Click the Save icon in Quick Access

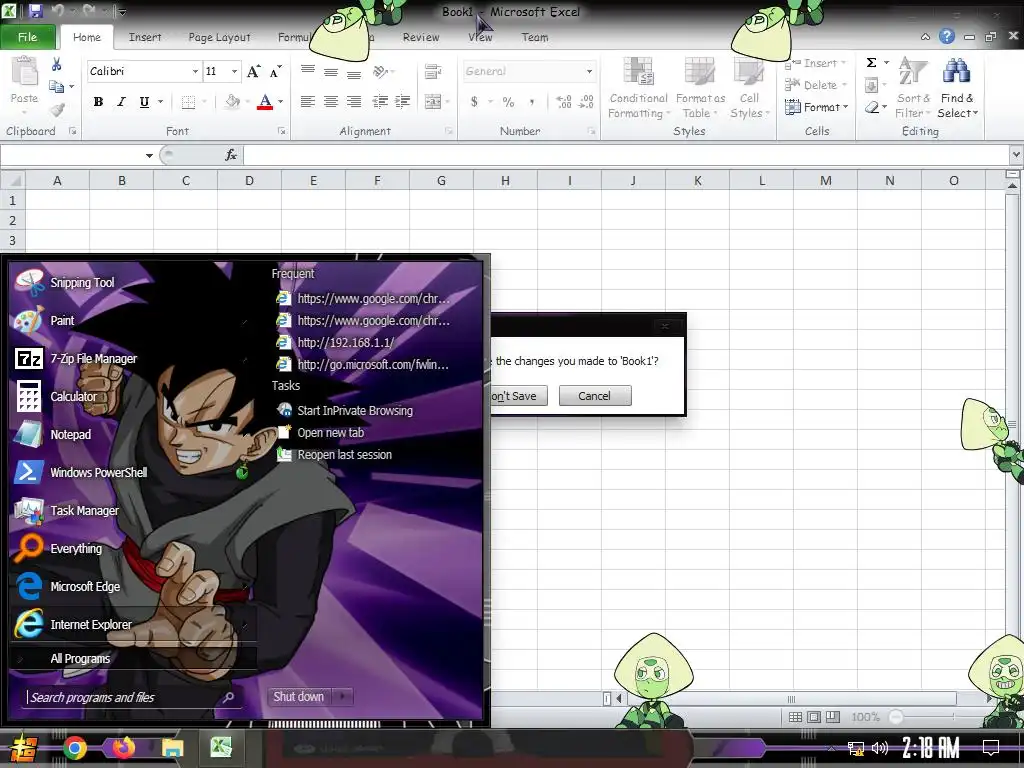(35, 11)
